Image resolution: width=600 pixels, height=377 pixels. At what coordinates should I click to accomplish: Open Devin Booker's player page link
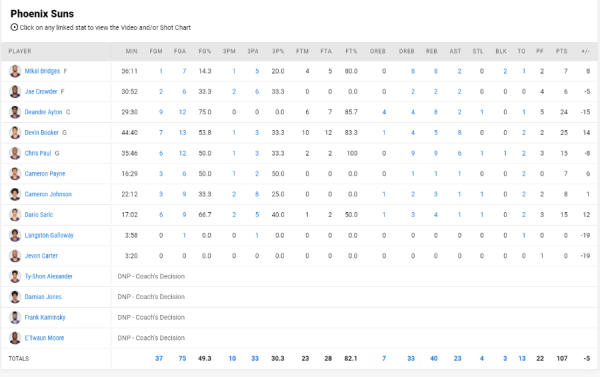[x=41, y=132]
